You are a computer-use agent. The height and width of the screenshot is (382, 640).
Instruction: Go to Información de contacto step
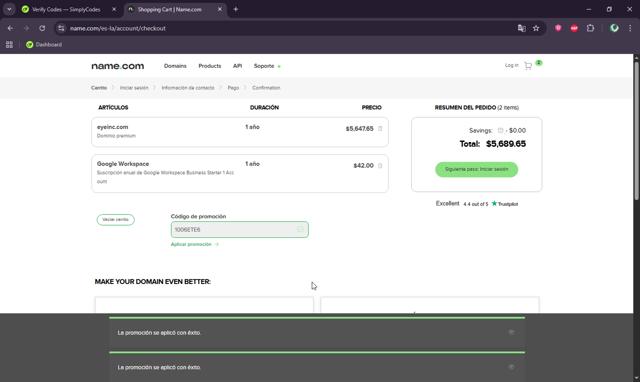pos(188,88)
